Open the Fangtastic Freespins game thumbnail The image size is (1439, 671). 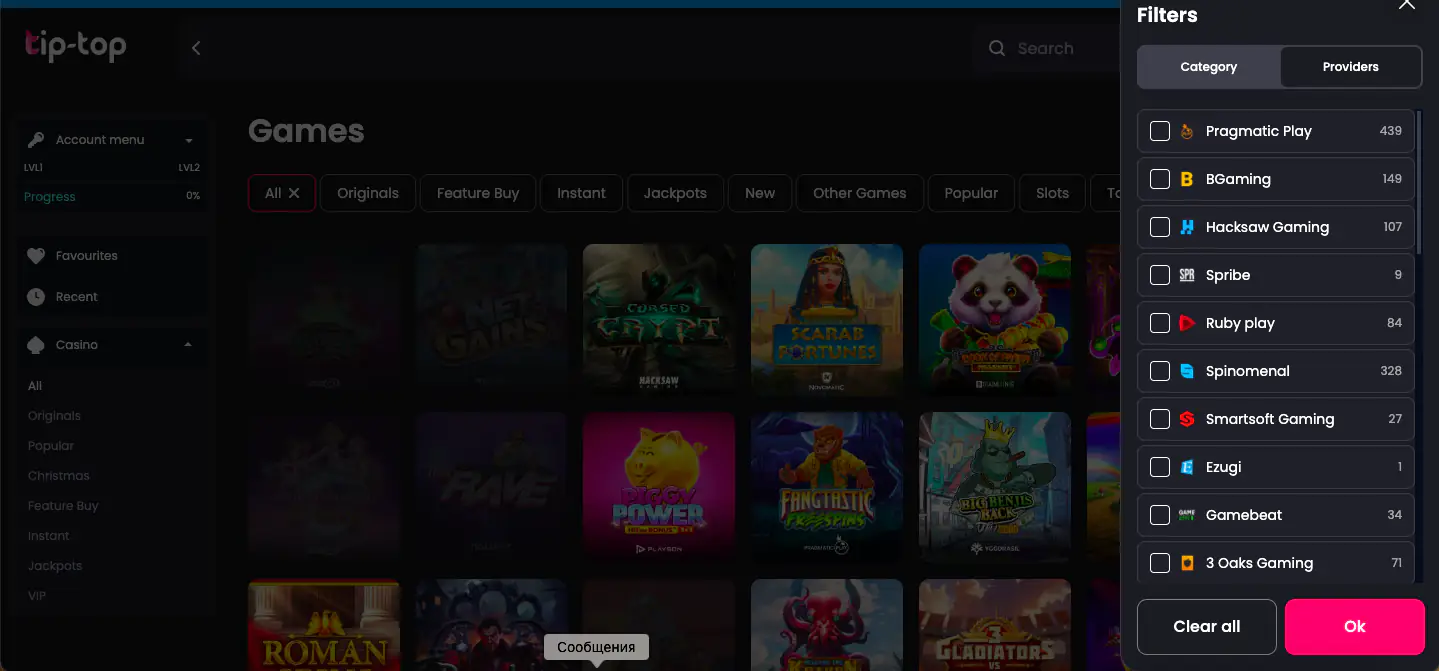[827, 487]
